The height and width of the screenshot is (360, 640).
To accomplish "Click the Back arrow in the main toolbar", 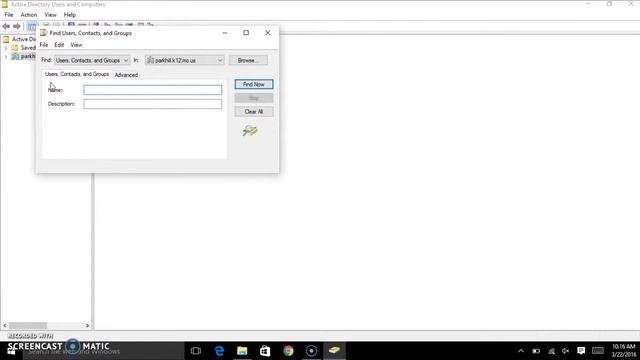I will click(x=6, y=26).
